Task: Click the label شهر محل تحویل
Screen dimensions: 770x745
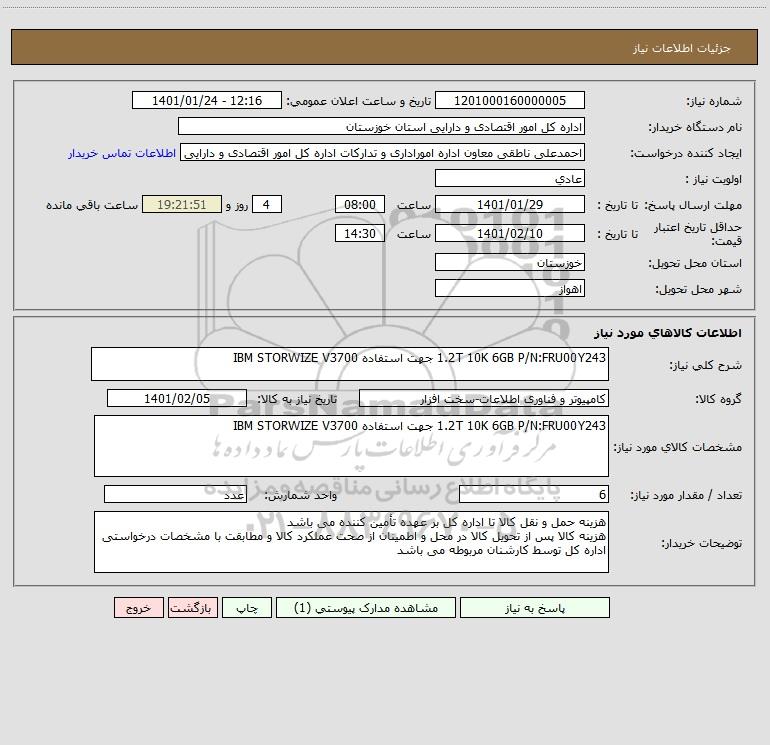Action: [698, 290]
